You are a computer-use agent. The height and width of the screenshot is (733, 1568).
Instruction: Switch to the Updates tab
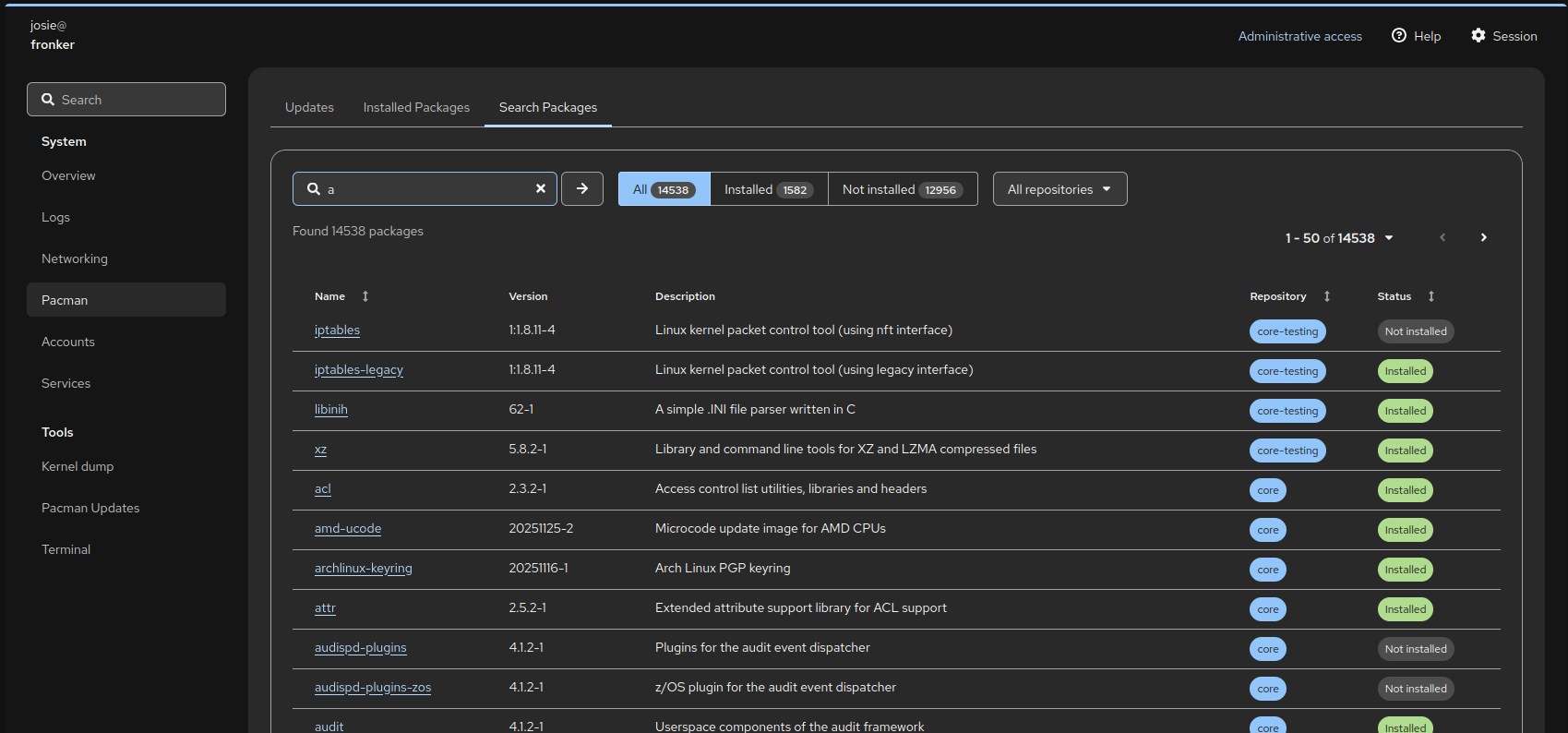(309, 107)
